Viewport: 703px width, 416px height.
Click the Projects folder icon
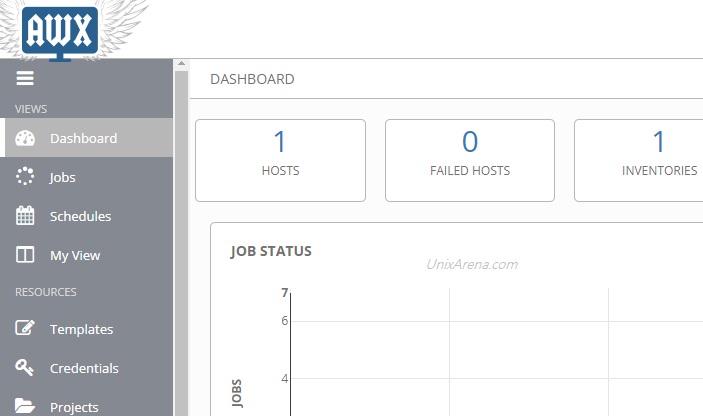26,406
